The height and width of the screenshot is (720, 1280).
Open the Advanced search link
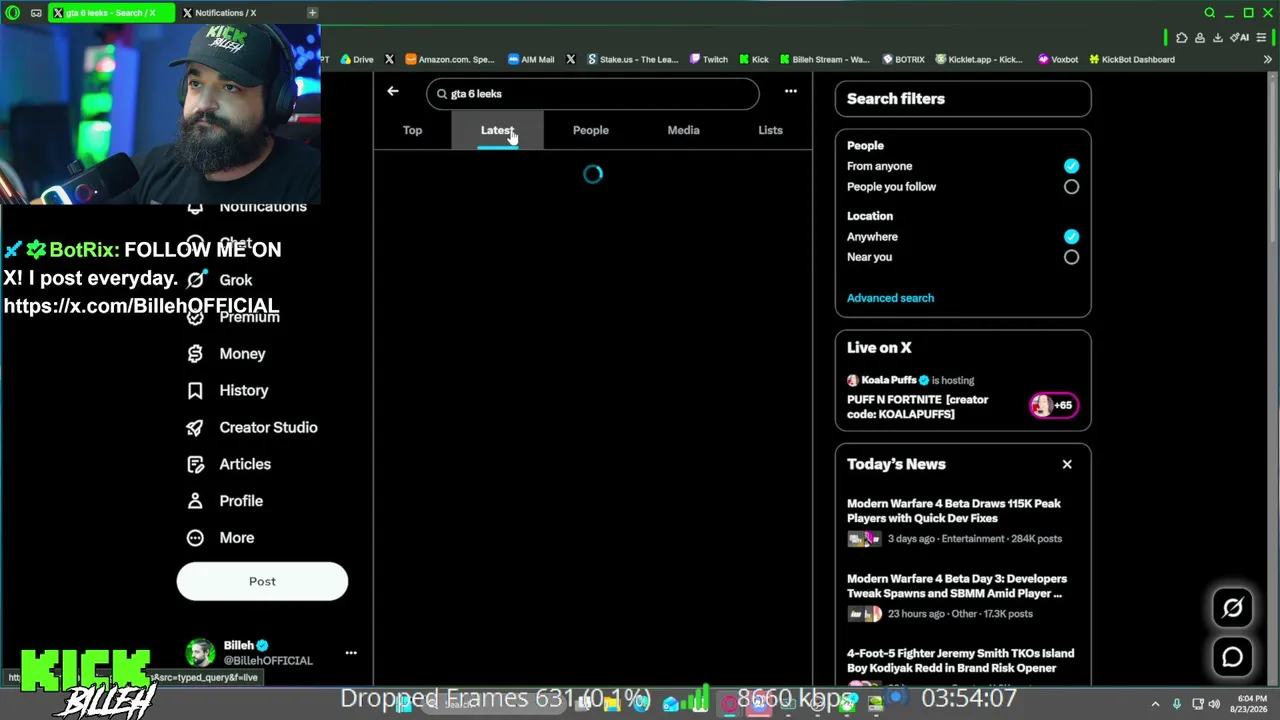tap(890, 298)
